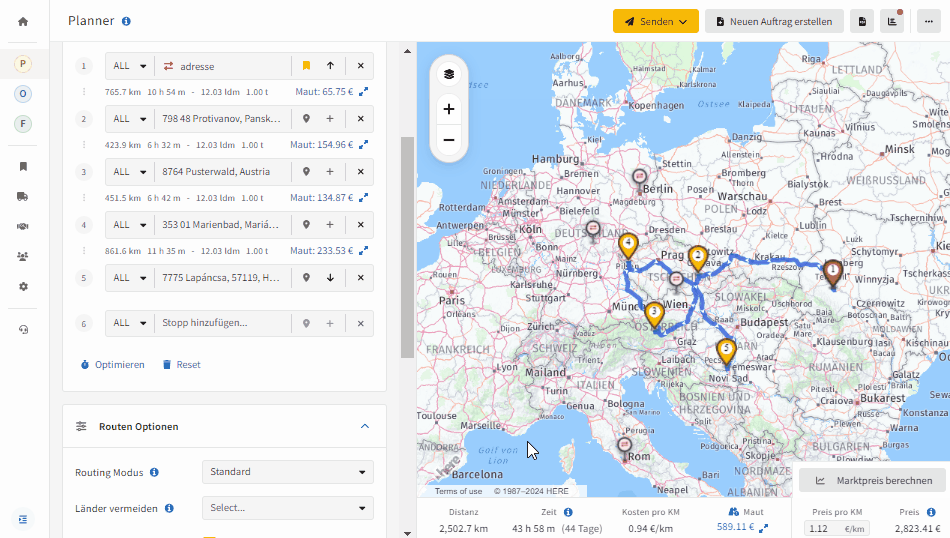
Task: Click the Stopp hinzufügen input field
Action: click(223, 323)
